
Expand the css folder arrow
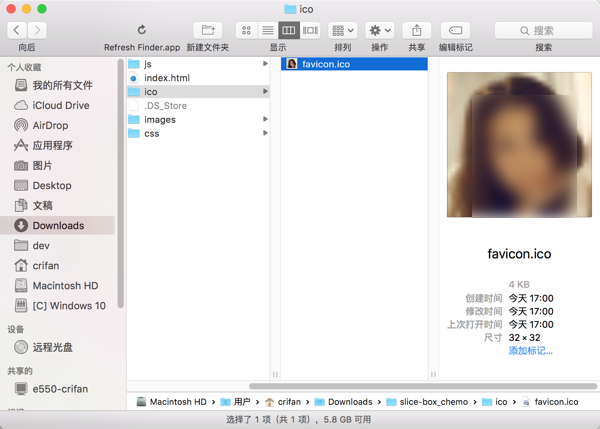pos(265,133)
